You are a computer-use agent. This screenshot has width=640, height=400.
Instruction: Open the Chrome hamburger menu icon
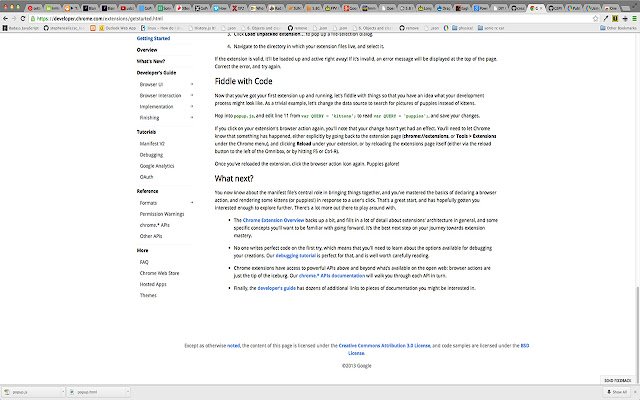[634, 19]
